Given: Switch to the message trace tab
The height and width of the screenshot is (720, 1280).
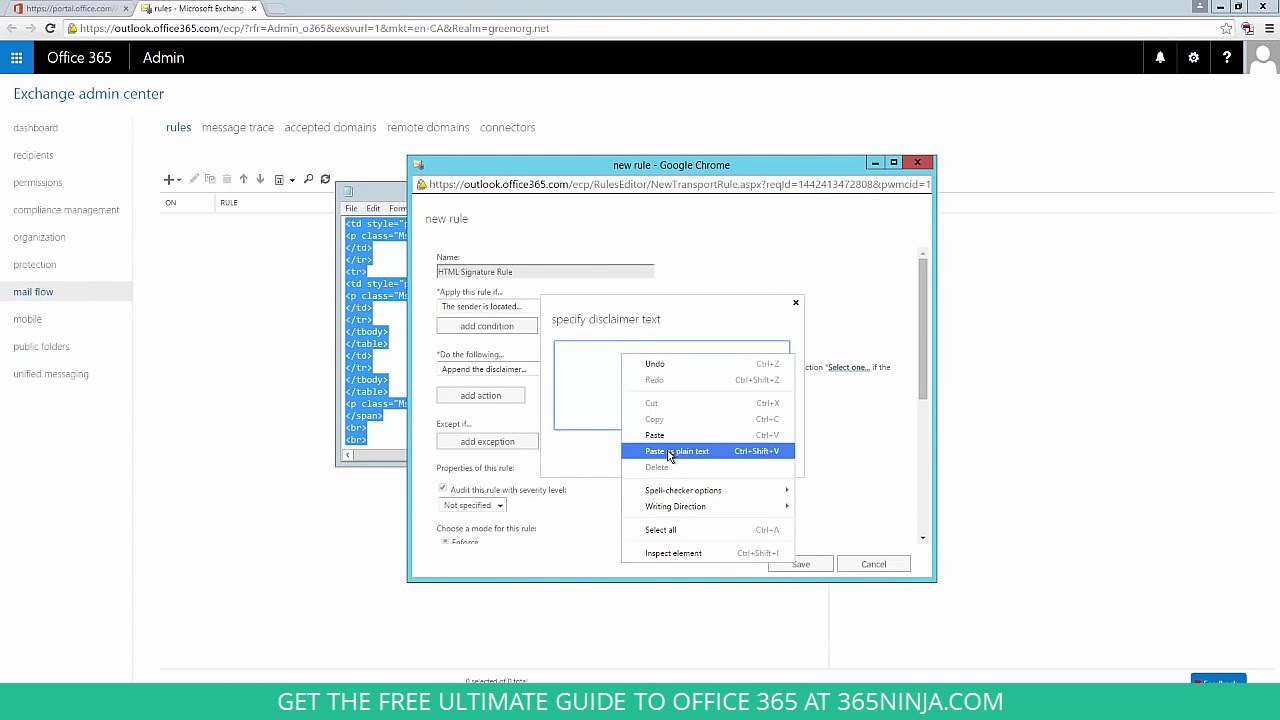Looking at the screenshot, I should point(238,127).
